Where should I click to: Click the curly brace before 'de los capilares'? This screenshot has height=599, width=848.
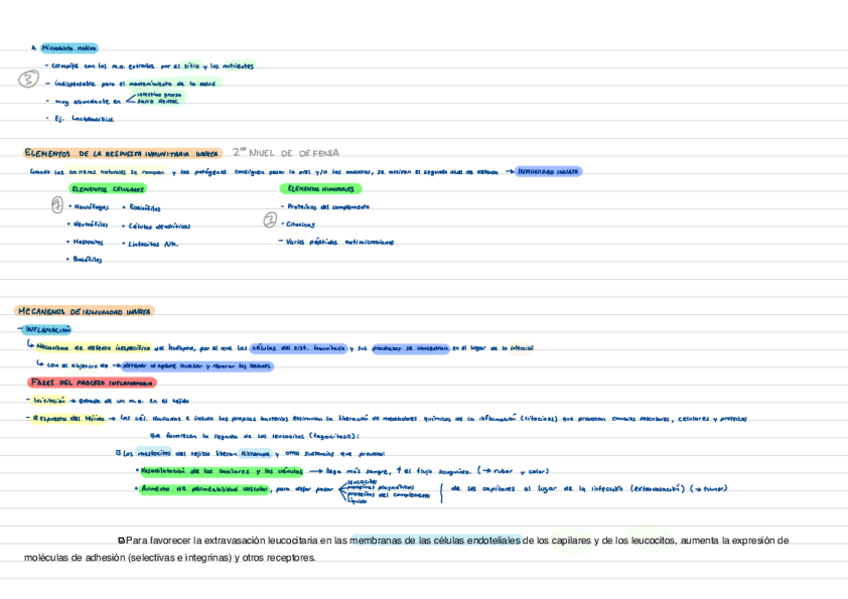point(440,490)
